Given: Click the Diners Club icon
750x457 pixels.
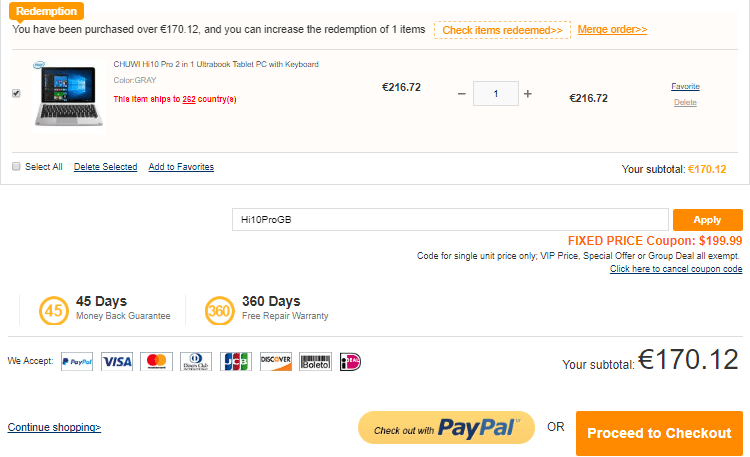Looking at the screenshot, I should pyautogui.click(x=196, y=361).
